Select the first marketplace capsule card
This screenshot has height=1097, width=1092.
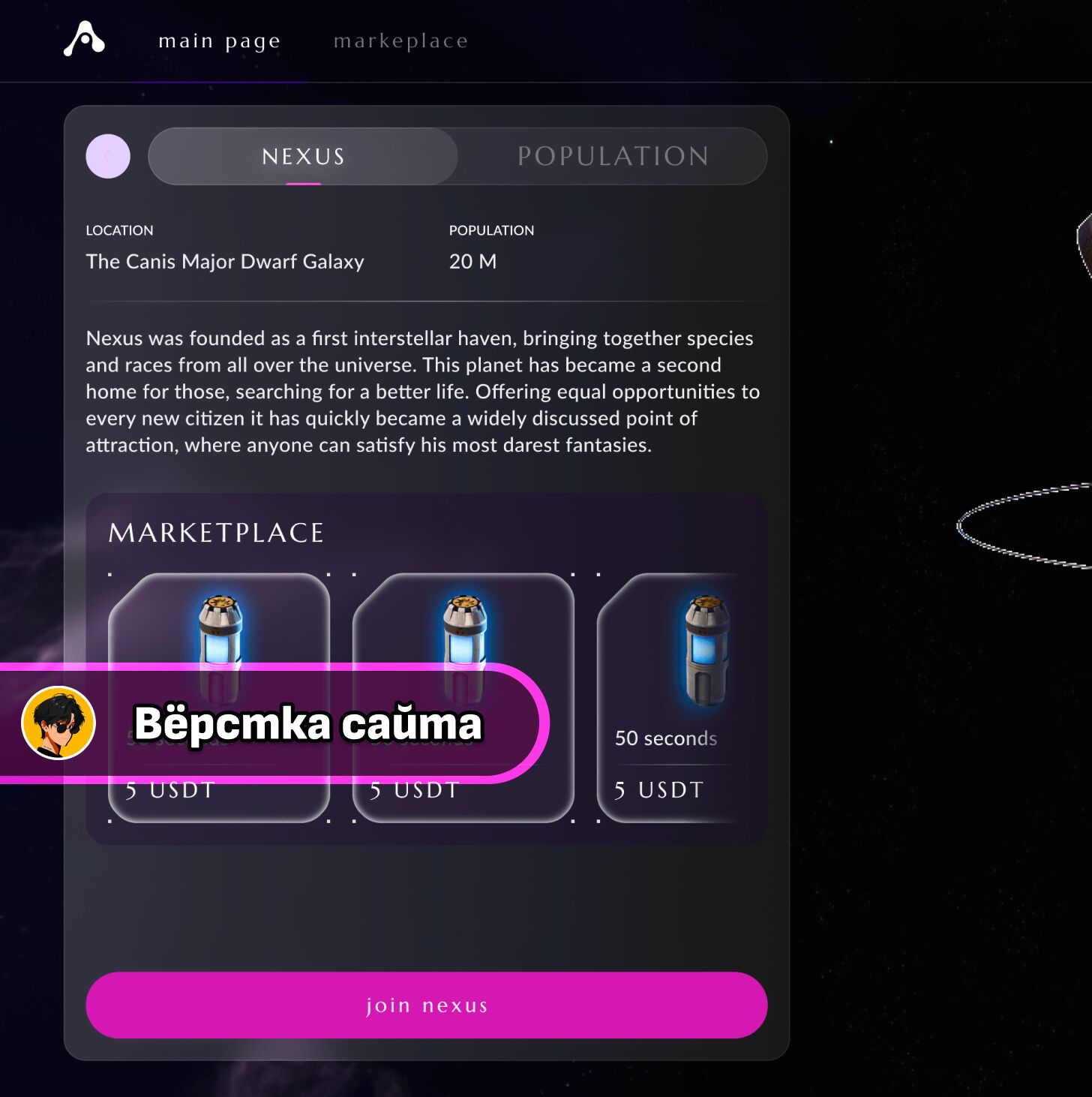pos(219,698)
